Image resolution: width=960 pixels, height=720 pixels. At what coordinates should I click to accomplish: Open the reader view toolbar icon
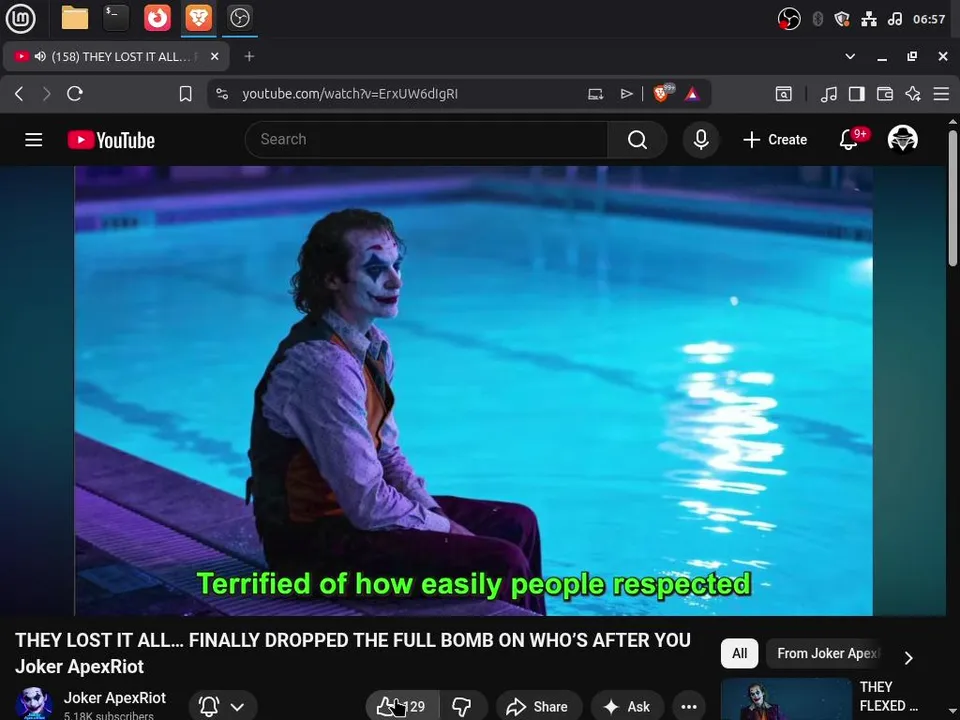[784, 94]
